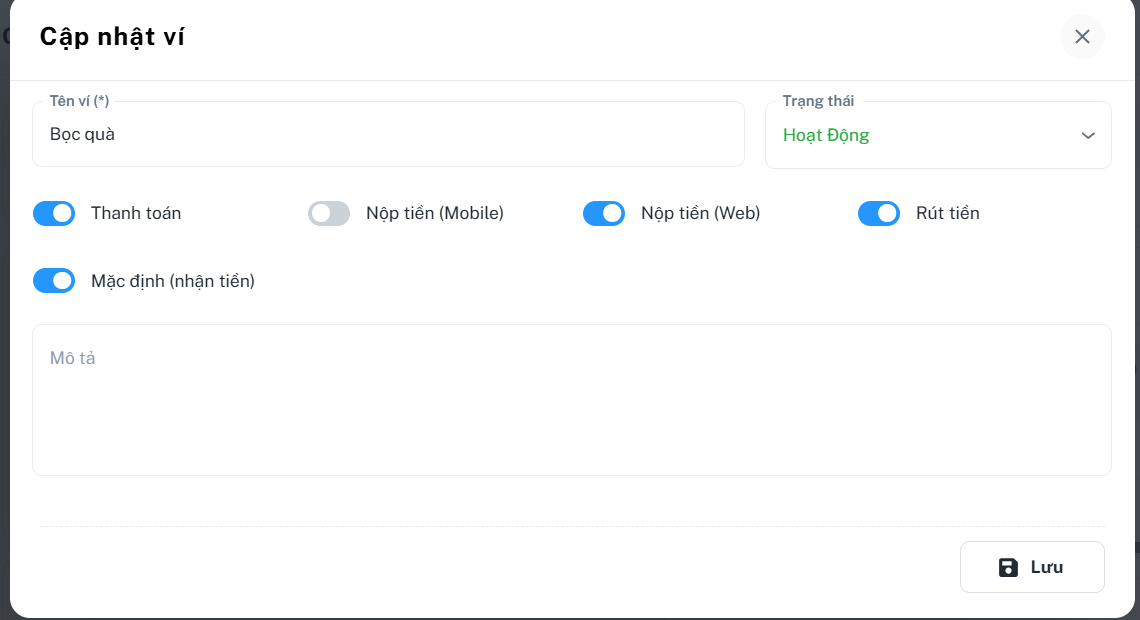Click the Cập nhật ví dialog title
Screen dimensions: 1140x620
tap(112, 37)
